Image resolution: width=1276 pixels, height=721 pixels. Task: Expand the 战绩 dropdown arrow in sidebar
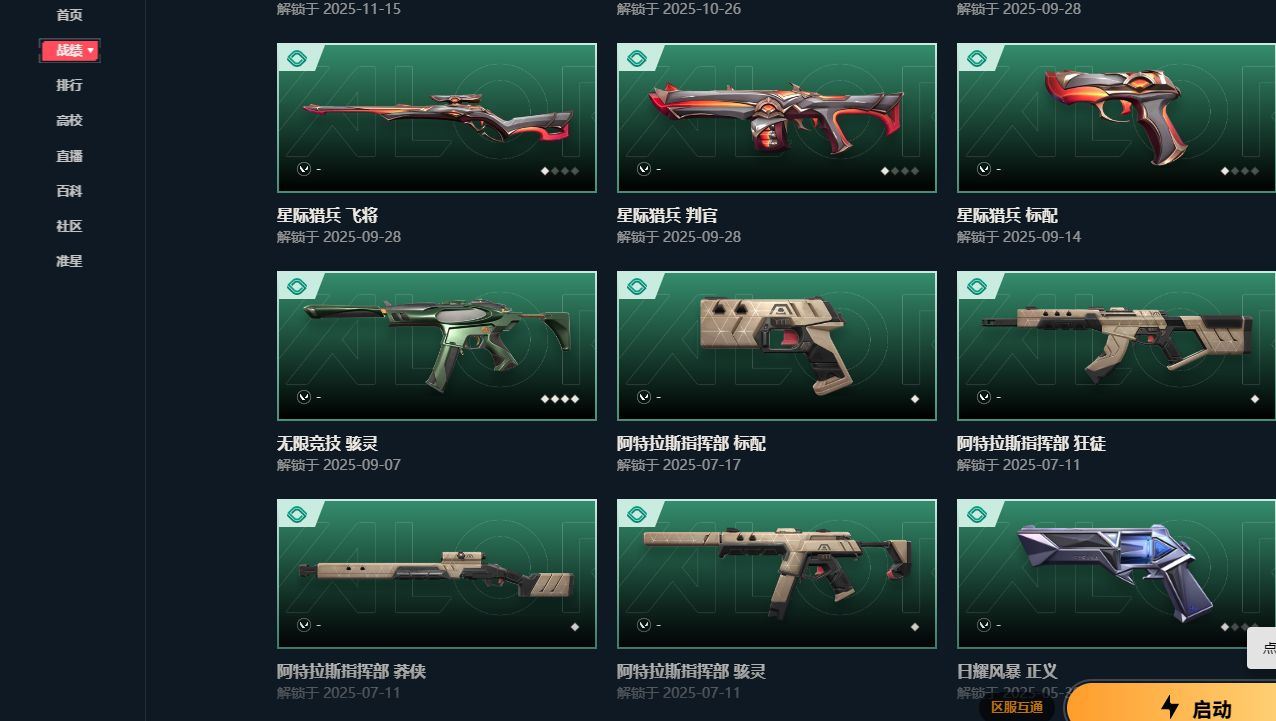(91, 50)
